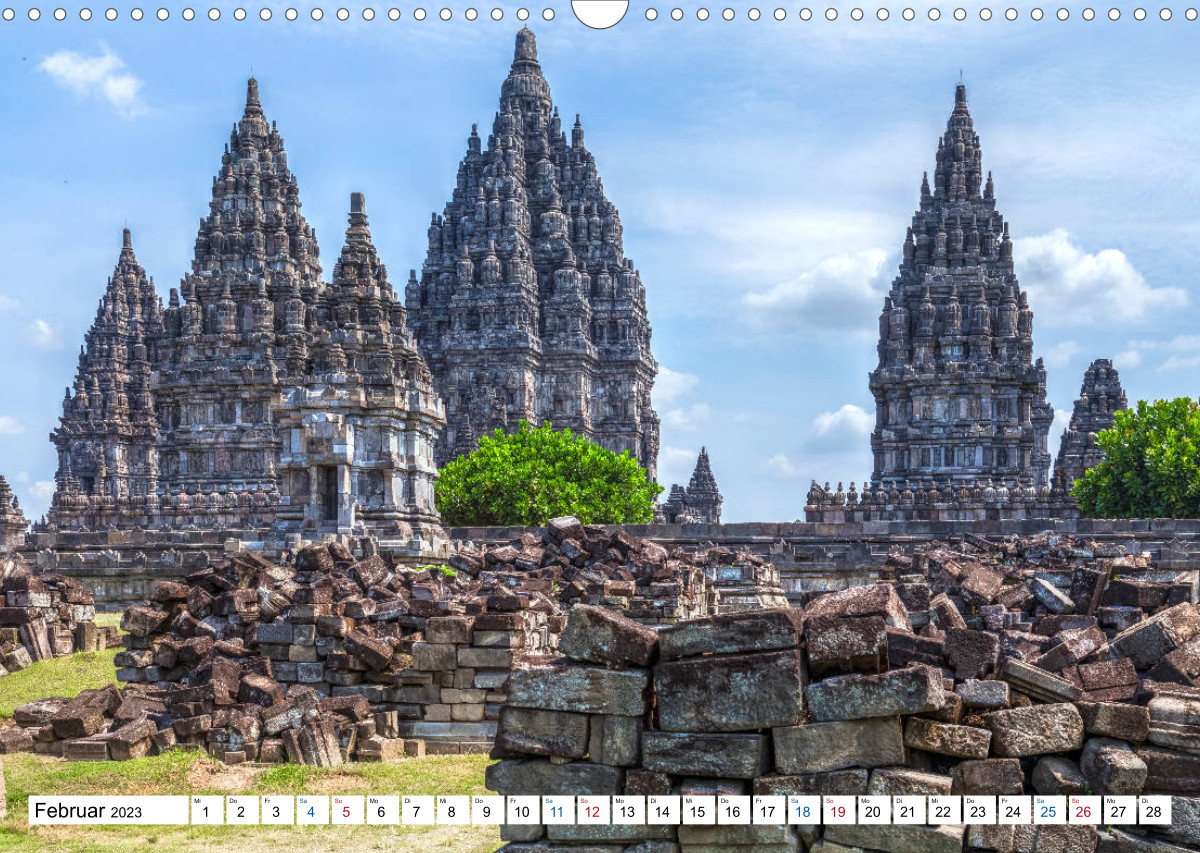This screenshot has width=1200, height=853.
Task: Click Saturday 25 date cell
Action: pyautogui.click(x=1048, y=810)
